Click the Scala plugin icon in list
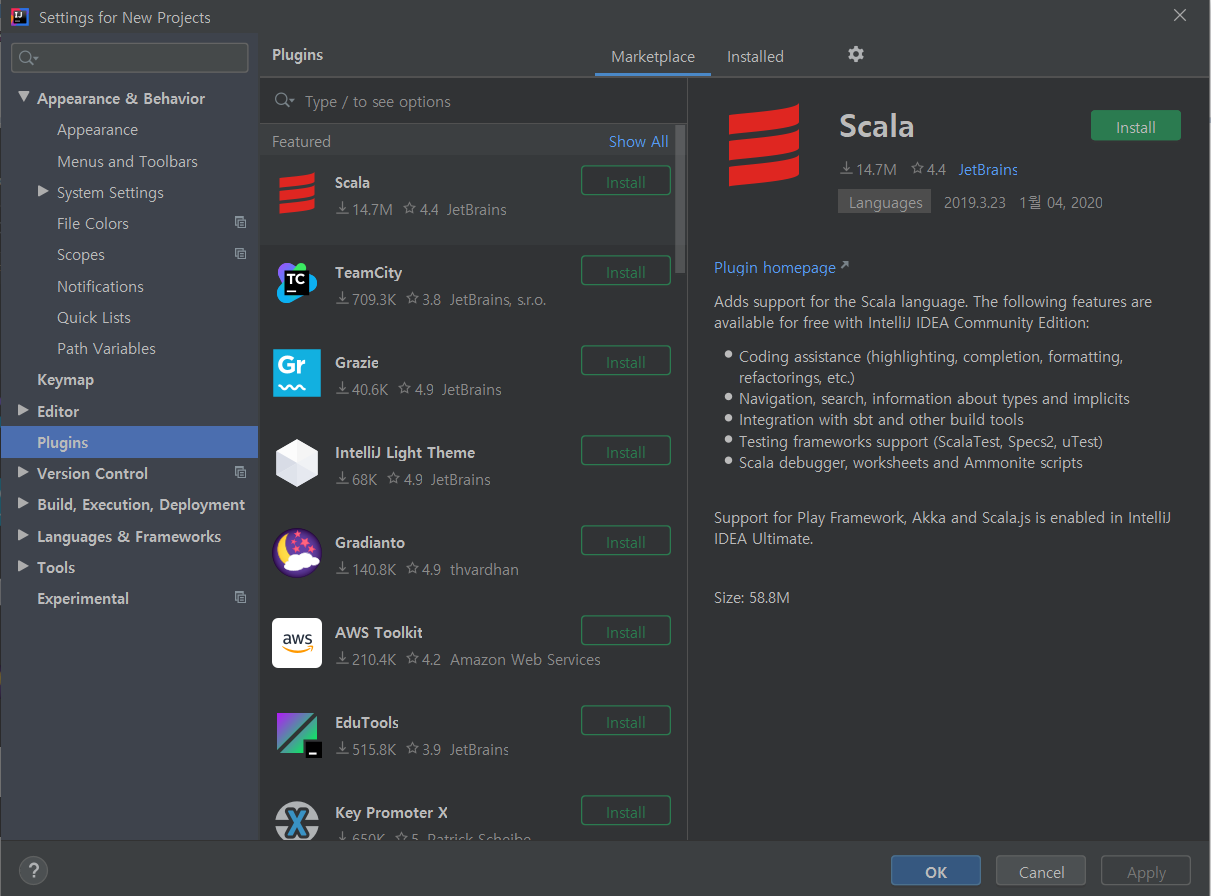Image resolution: width=1211 pixels, height=896 pixels. [296, 193]
